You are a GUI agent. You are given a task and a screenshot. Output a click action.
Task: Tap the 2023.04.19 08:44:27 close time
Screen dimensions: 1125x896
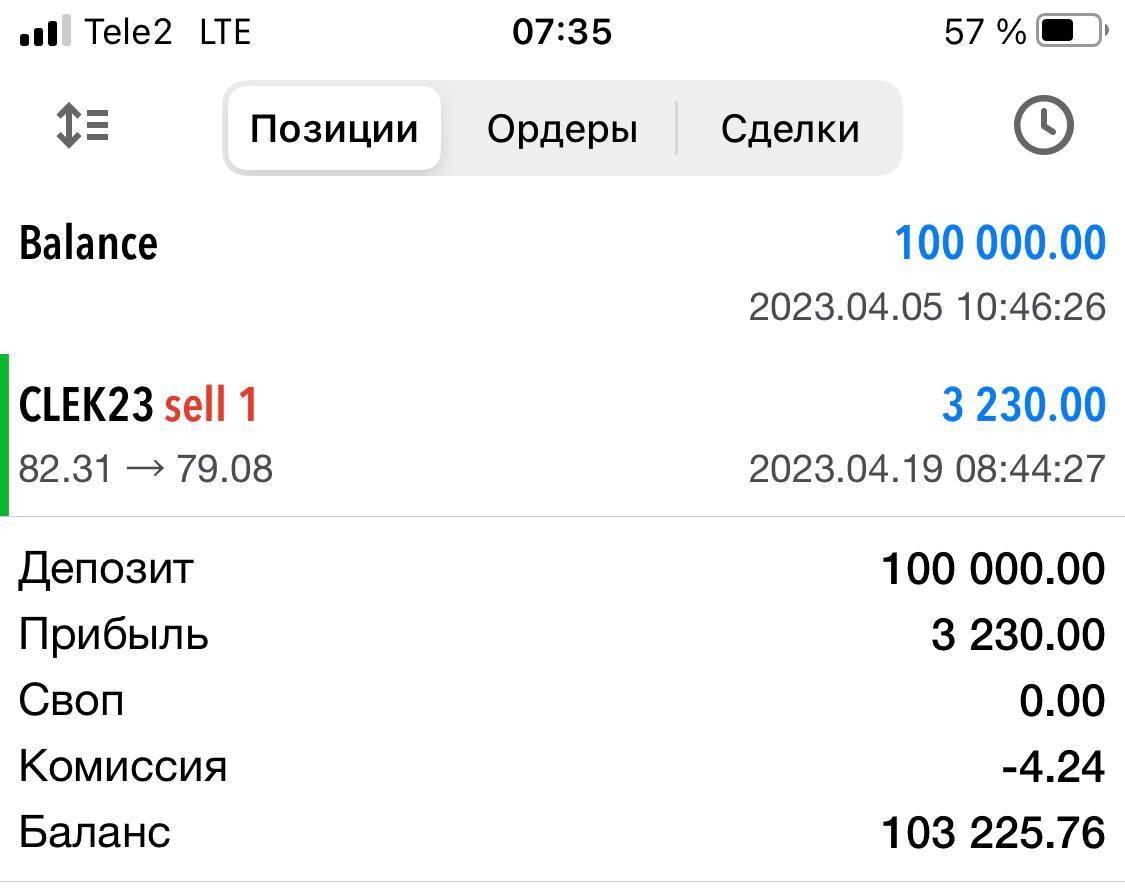coord(927,468)
